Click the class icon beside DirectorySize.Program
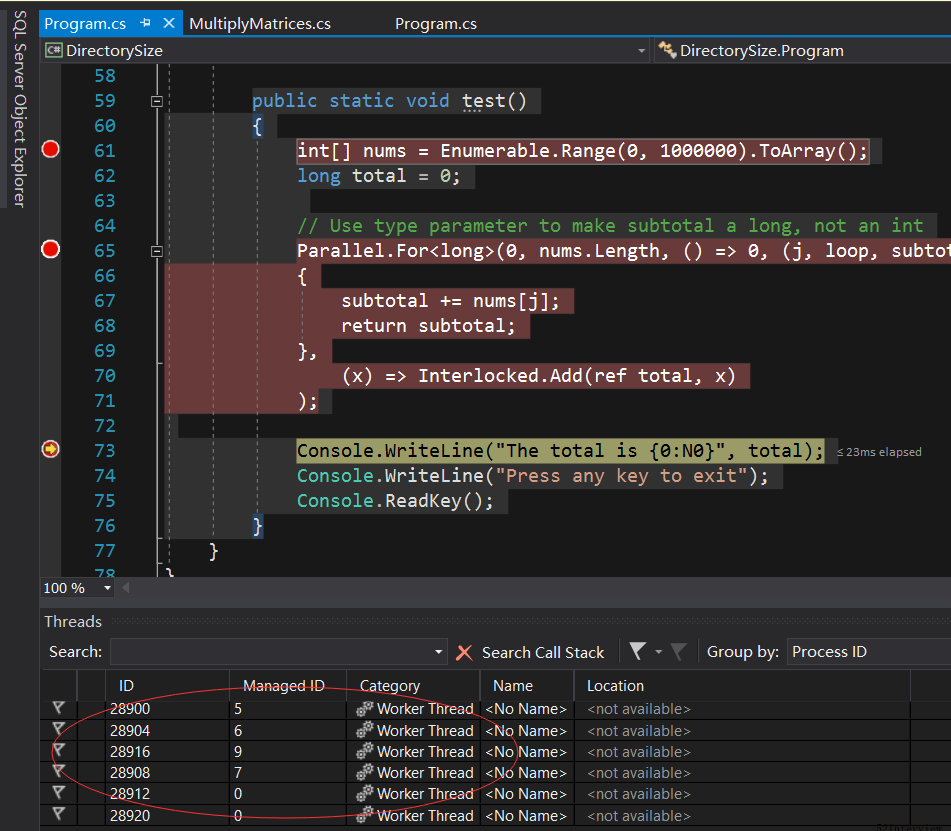The height and width of the screenshot is (831, 951). click(667, 50)
